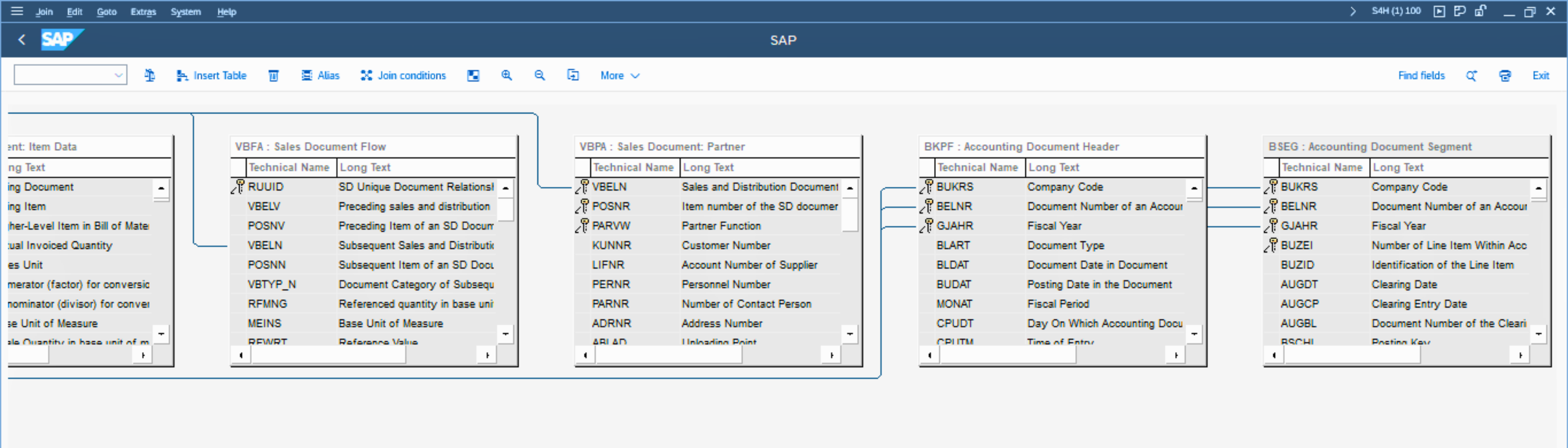This screenshot has height=448, width=1568.
Task: Open the command field dropdown
Action: point(118,75)
